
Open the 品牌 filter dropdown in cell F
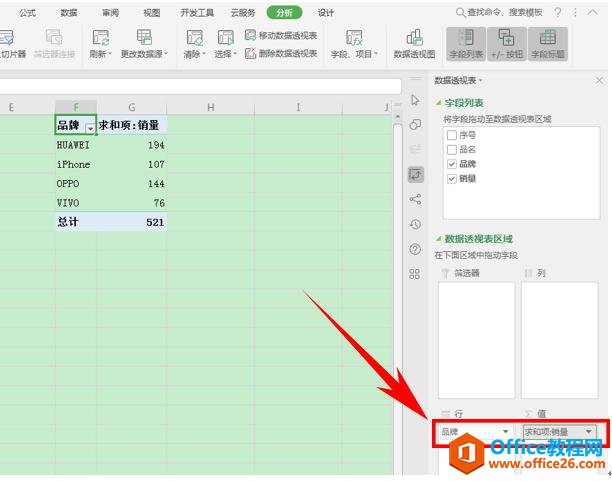pyautogui.click(x=91, y=128)
